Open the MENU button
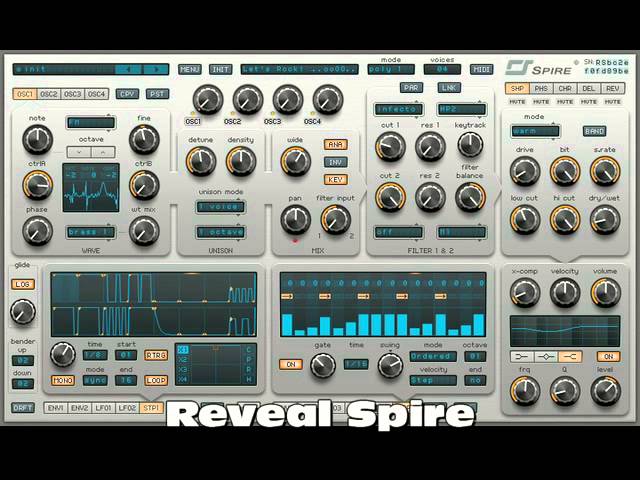The width and height of the screenshot is (640, 480). [190, 69]
